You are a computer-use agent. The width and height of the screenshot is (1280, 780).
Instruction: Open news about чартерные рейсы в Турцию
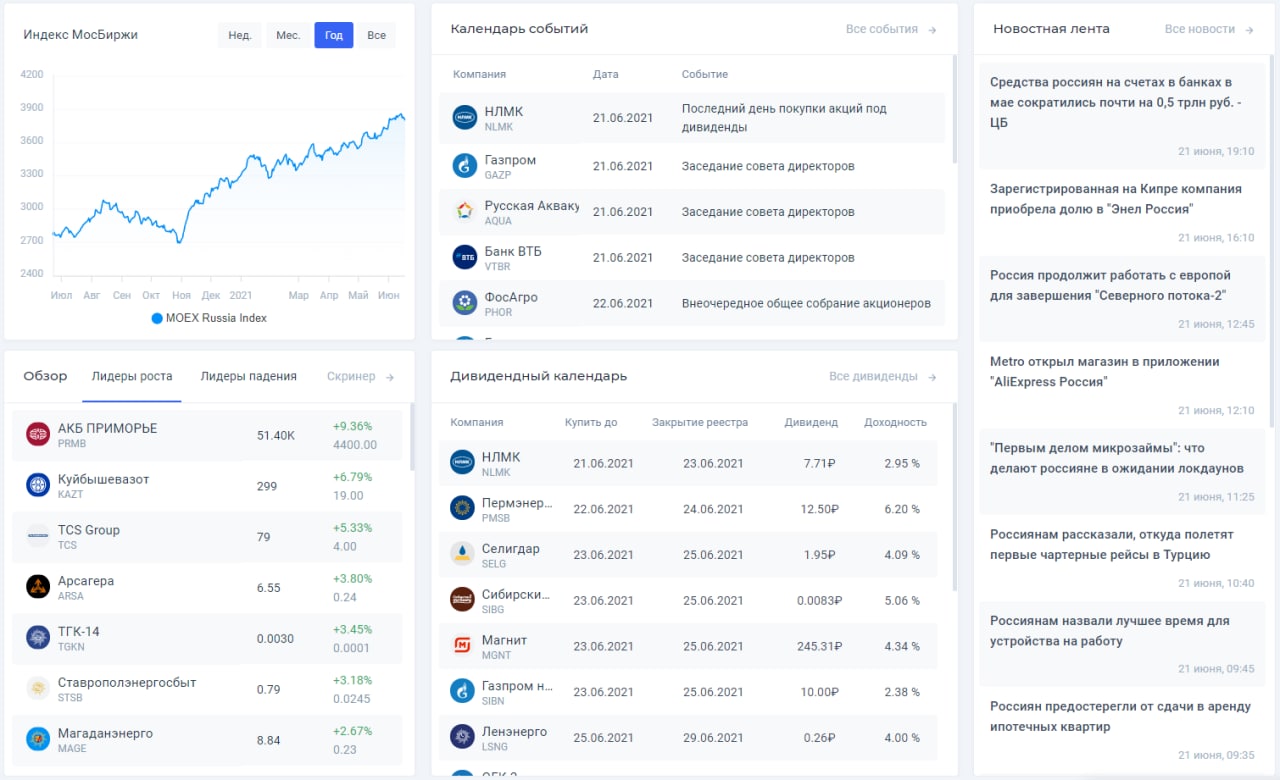tap(1122, 556)
